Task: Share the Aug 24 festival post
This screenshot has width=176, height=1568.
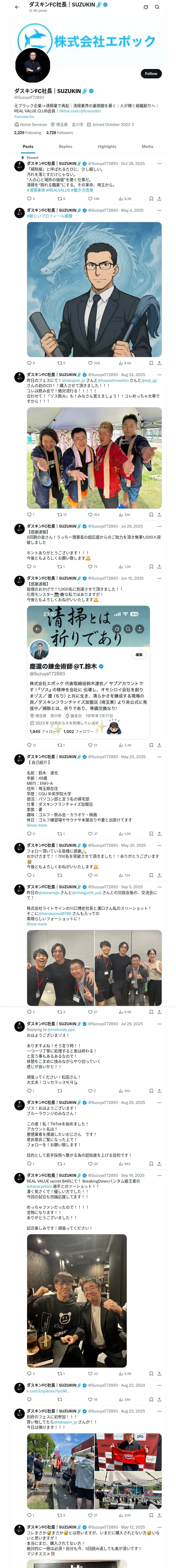Action: (159, 514)
